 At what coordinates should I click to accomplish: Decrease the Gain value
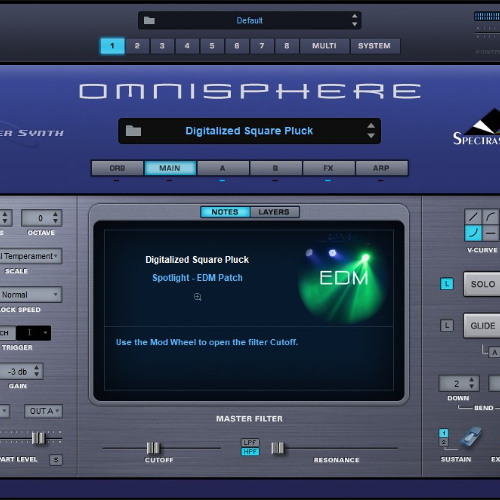pos(37,375)
